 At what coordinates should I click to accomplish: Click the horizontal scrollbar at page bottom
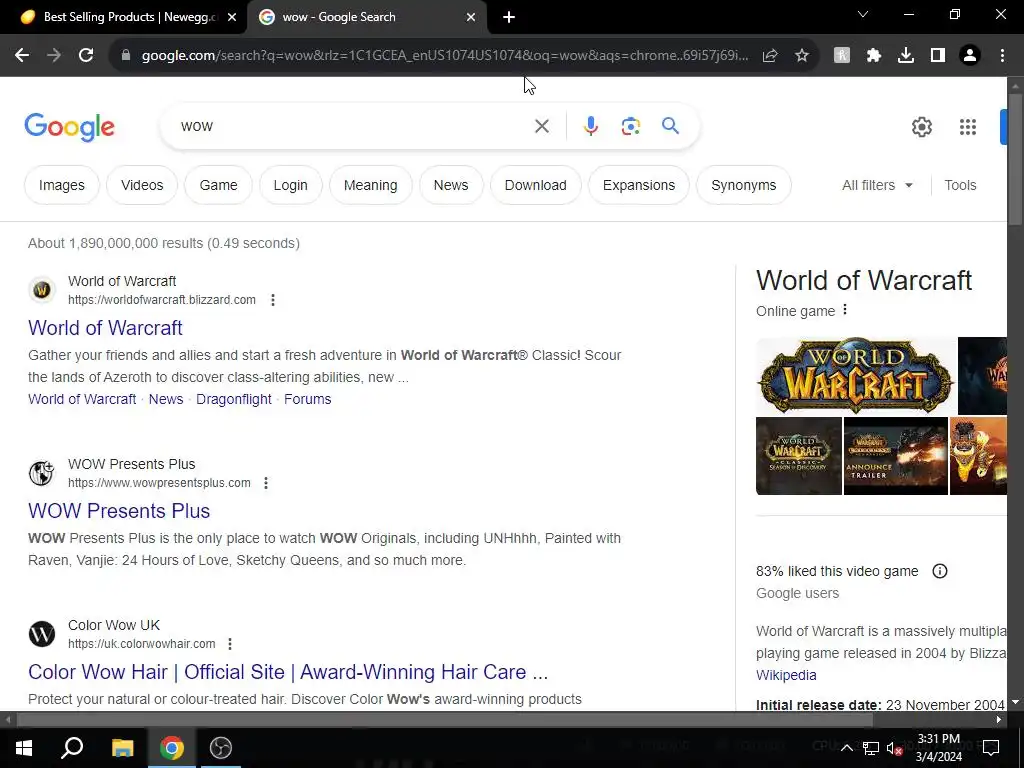(x=444, y=720)
